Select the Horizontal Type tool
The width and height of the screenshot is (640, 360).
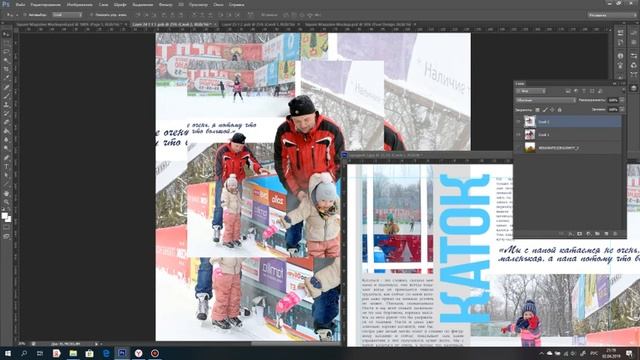pyautogui.click(x=7, y=166)
